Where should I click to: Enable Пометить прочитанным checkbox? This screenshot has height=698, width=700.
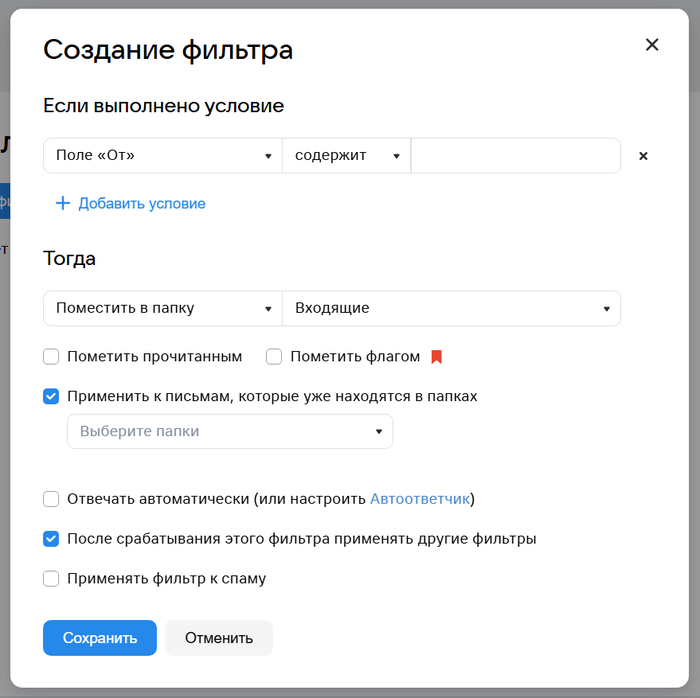[51, 357]
